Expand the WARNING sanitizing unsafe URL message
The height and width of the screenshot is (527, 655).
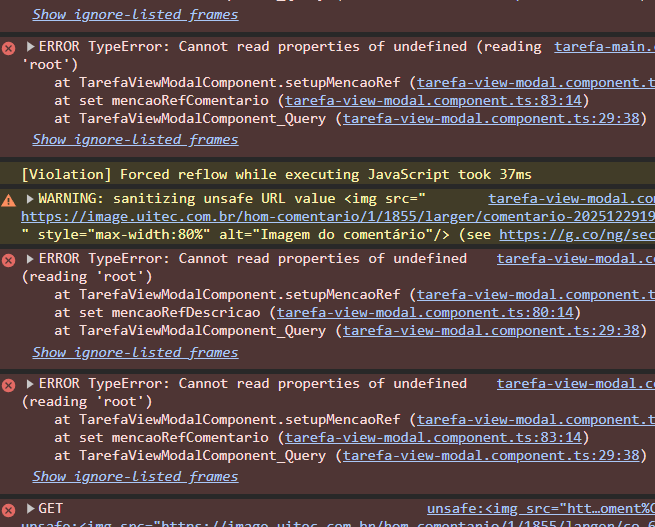click(30, 199)
